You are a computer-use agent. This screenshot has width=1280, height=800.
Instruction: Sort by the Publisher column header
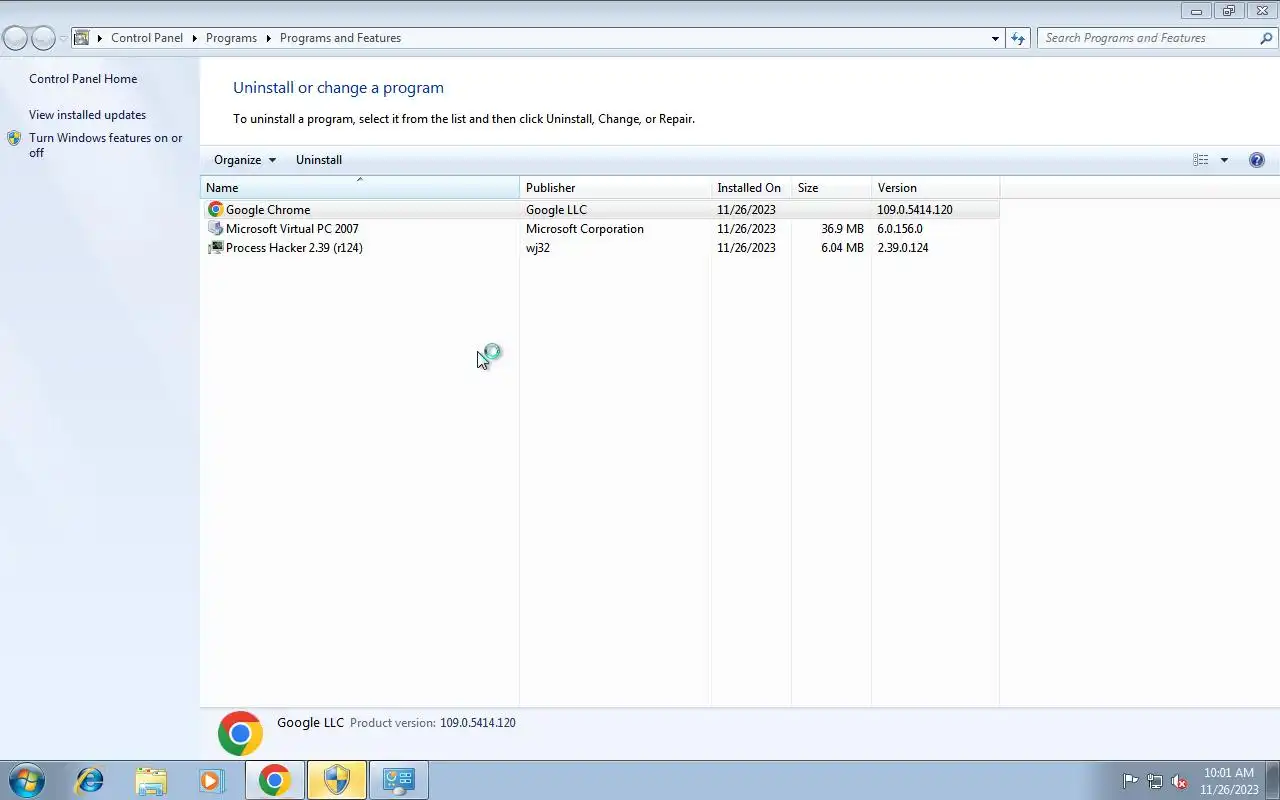tap(615, 188)
